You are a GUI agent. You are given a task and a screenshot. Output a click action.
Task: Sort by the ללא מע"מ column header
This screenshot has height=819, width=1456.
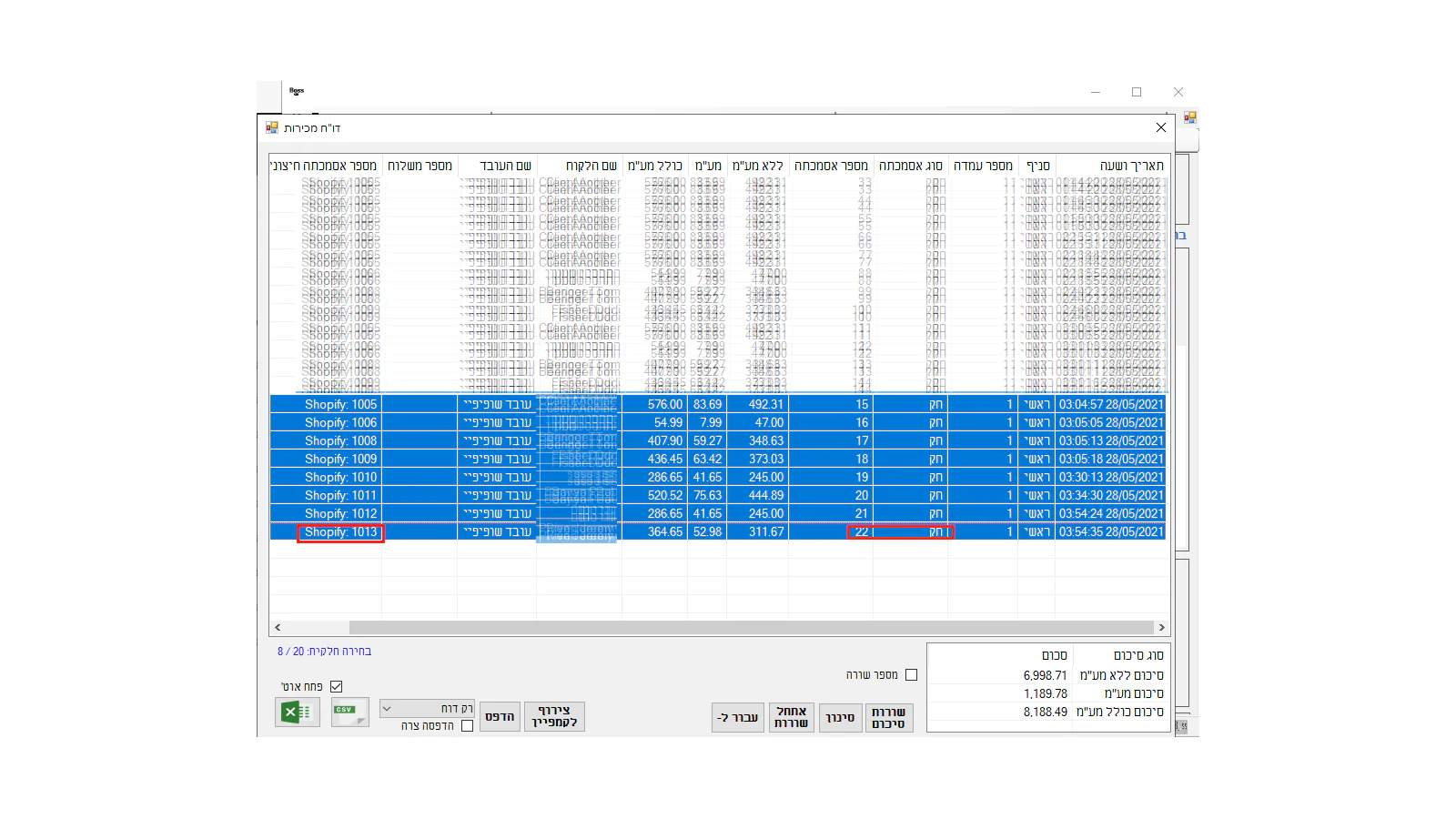pos(757,166)
